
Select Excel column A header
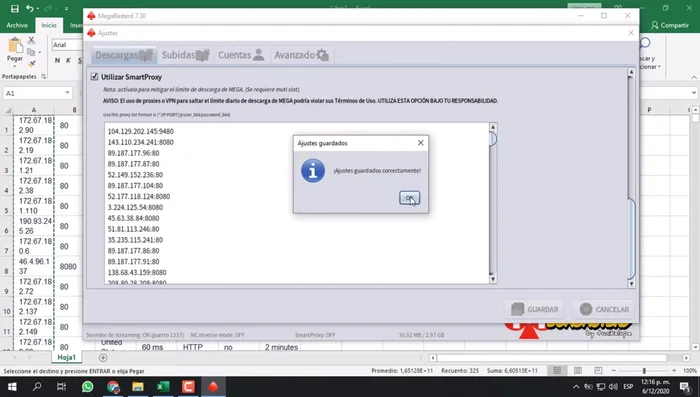click(x=33, y=110)
